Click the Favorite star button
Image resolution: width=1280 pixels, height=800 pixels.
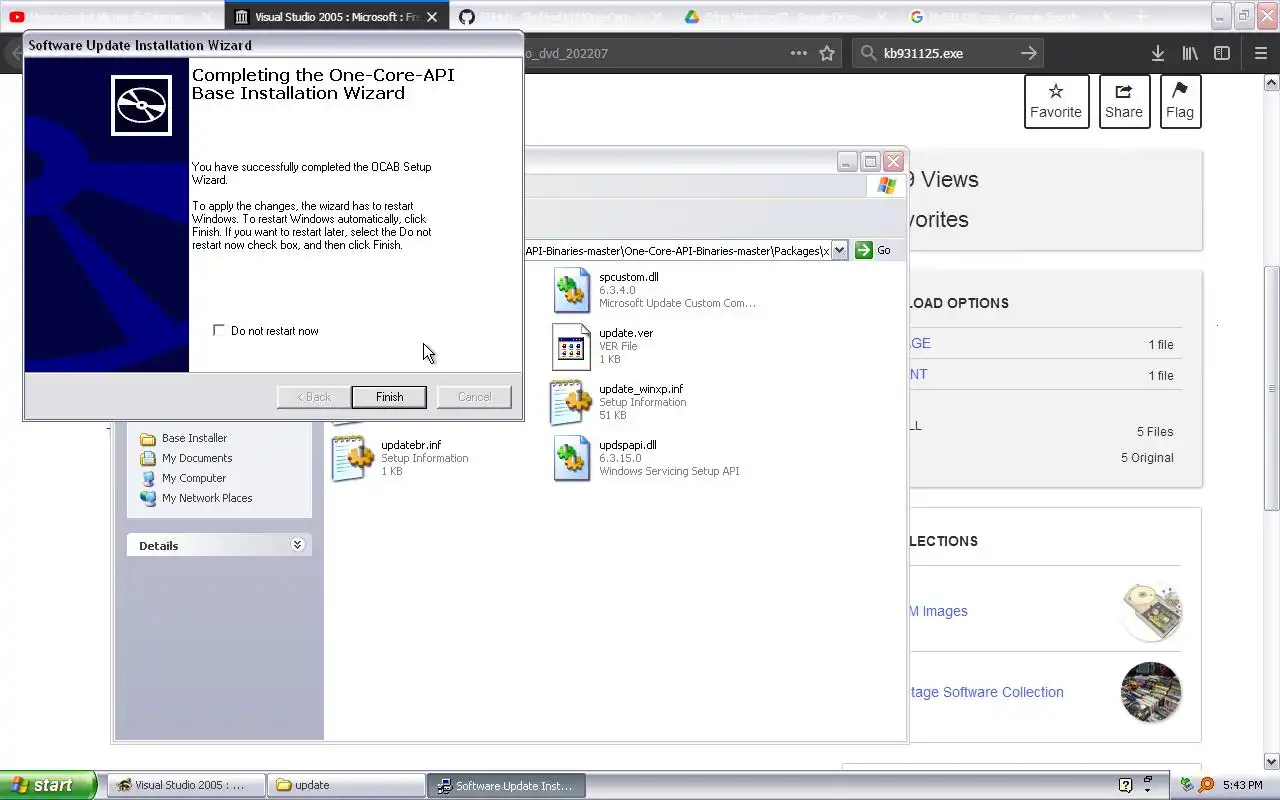(1056, 101)
